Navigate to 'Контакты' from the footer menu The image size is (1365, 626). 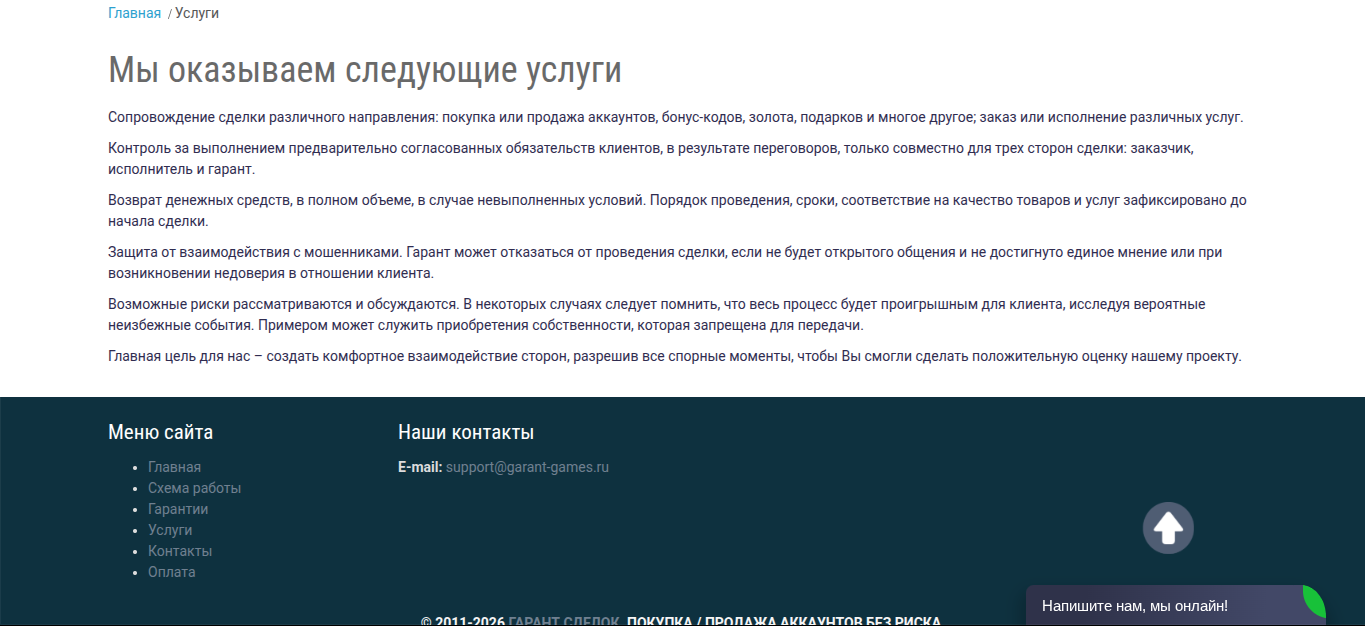pyautogui.click(x=180, y=551)
